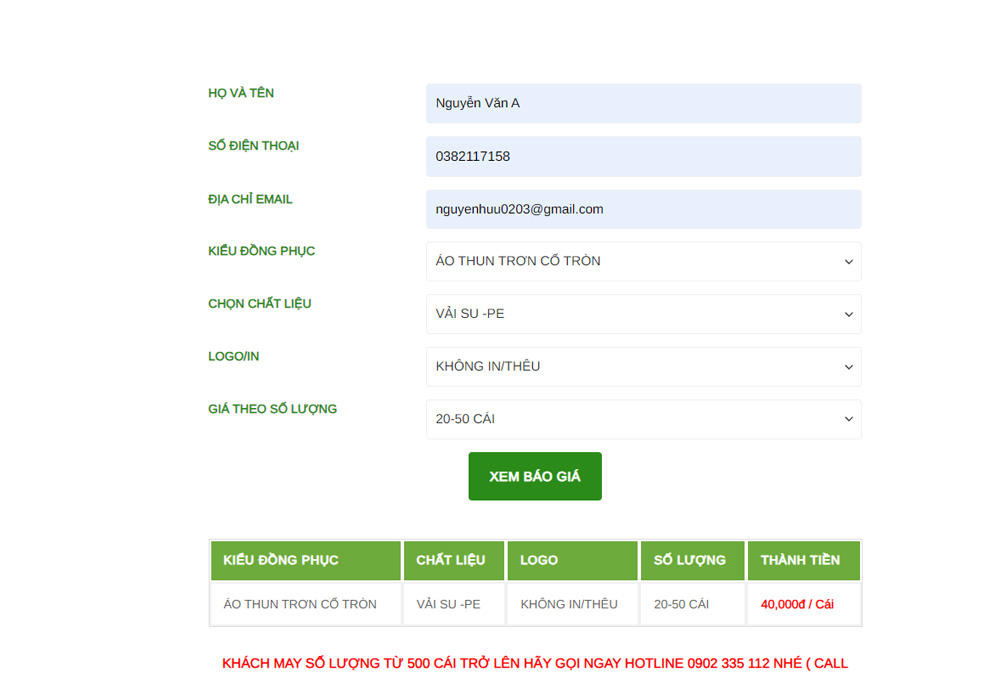
Task: Expand the Giá theo số lượng dropdown
Action: tap(643, 419)
